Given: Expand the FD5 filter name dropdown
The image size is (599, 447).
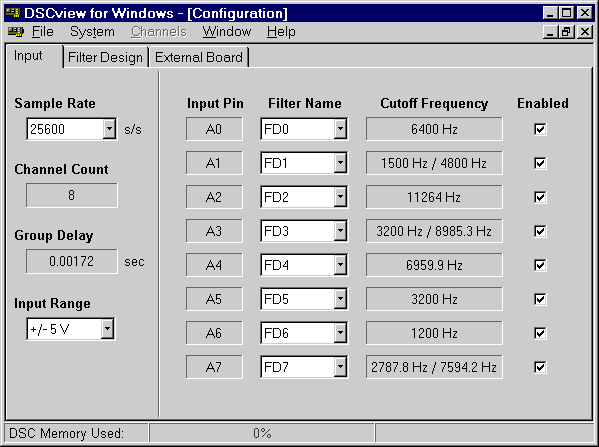Looking at the screenshot, I should [x=340, y=299].
